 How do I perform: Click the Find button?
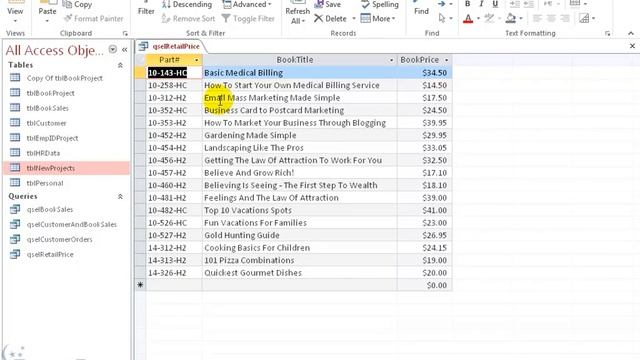tap(421, 11)
